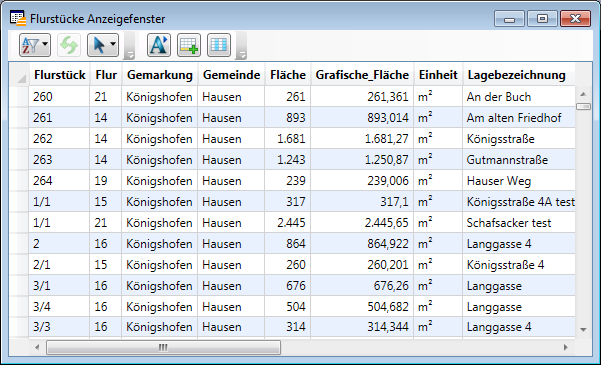601x365 pixels.
Task: Click the blue table columns icon
Action: [219, 45]
